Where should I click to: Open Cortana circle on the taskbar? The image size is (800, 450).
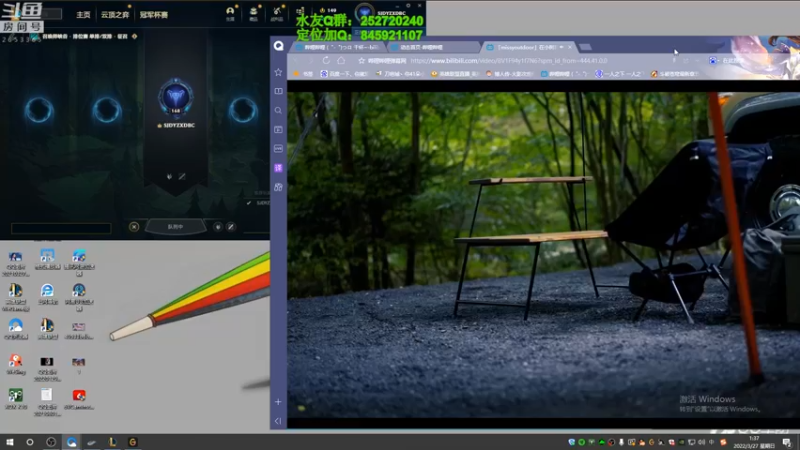[x=30, y=442]
